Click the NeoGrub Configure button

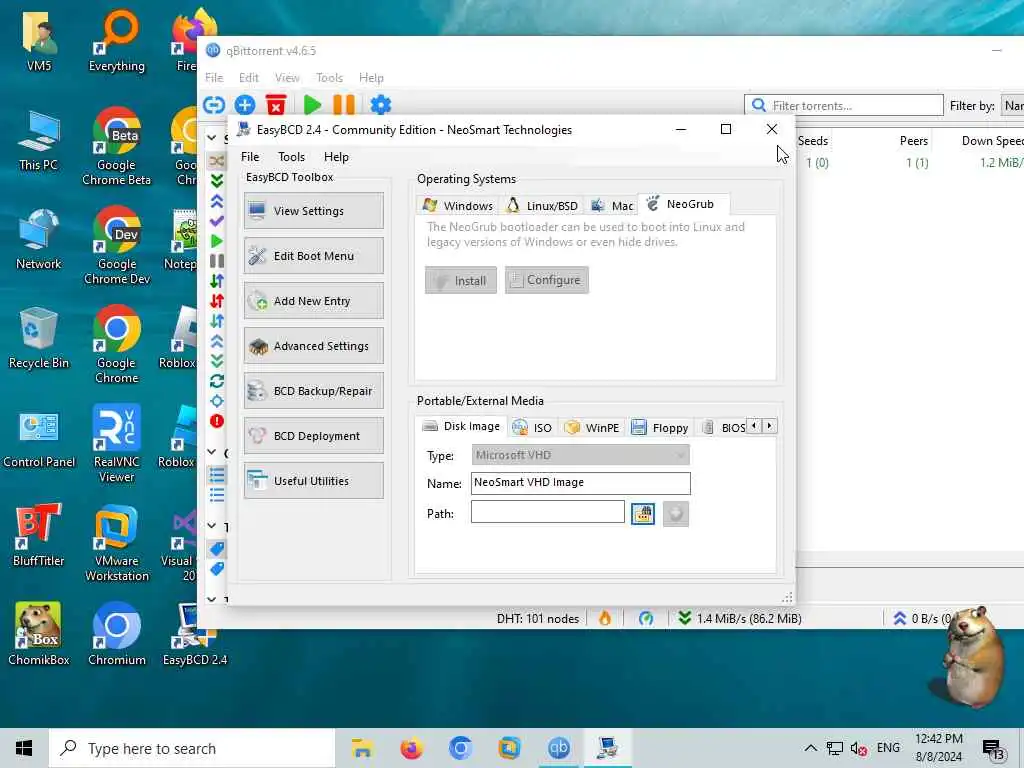[x=547, y=280]
